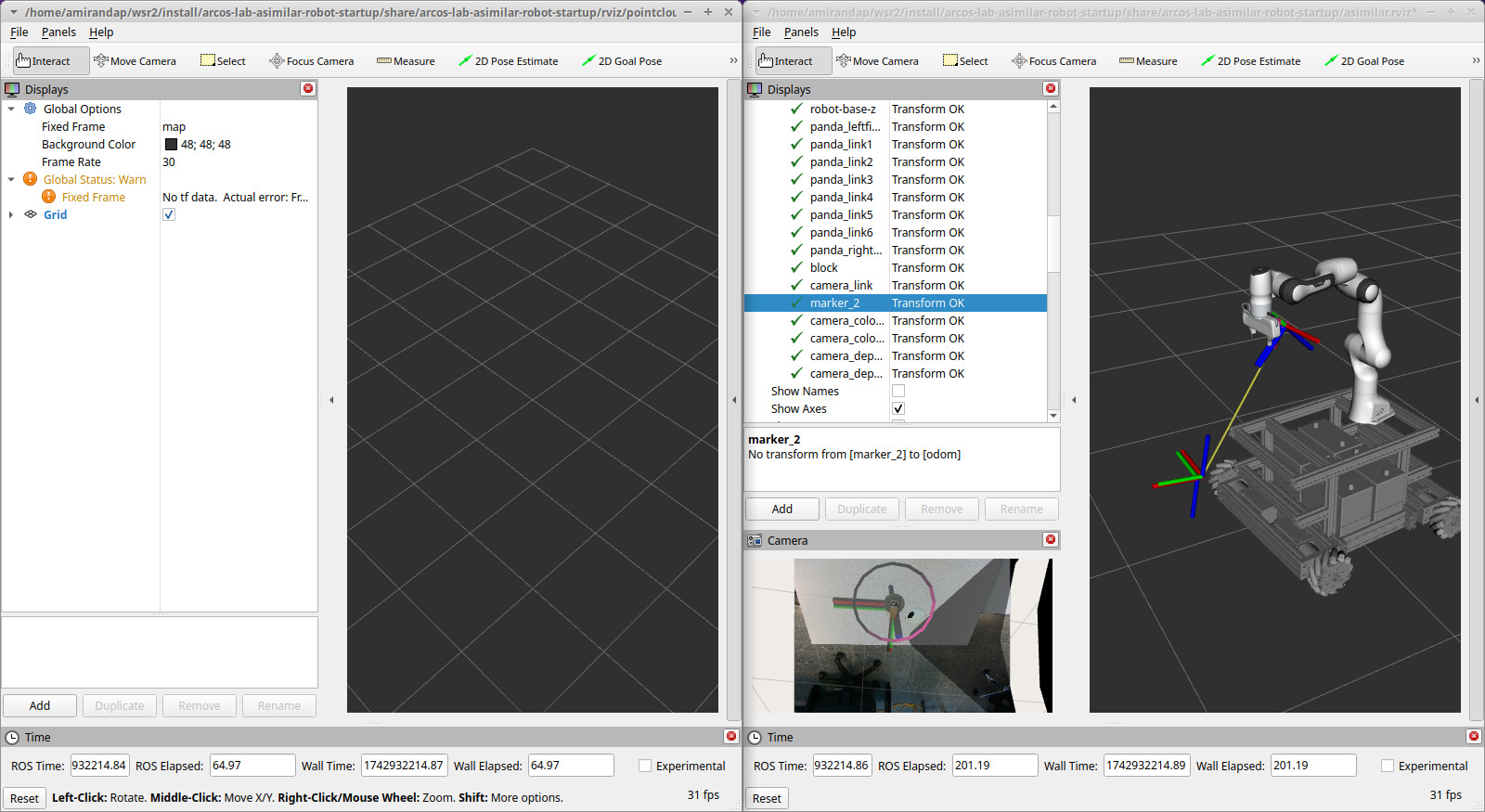Viewport: 1485px width, 812px height.
Task: Click the Interact tool in left window
Action: (44, 61)
